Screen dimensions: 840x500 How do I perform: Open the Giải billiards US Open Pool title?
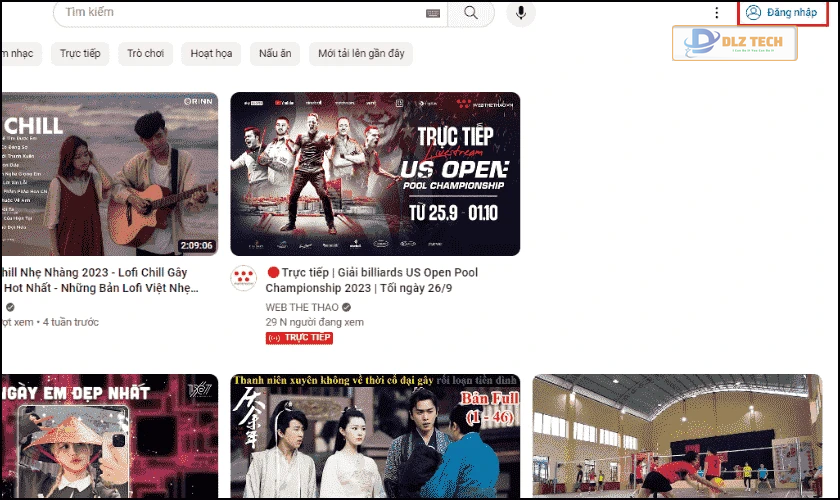coord(372,280)
